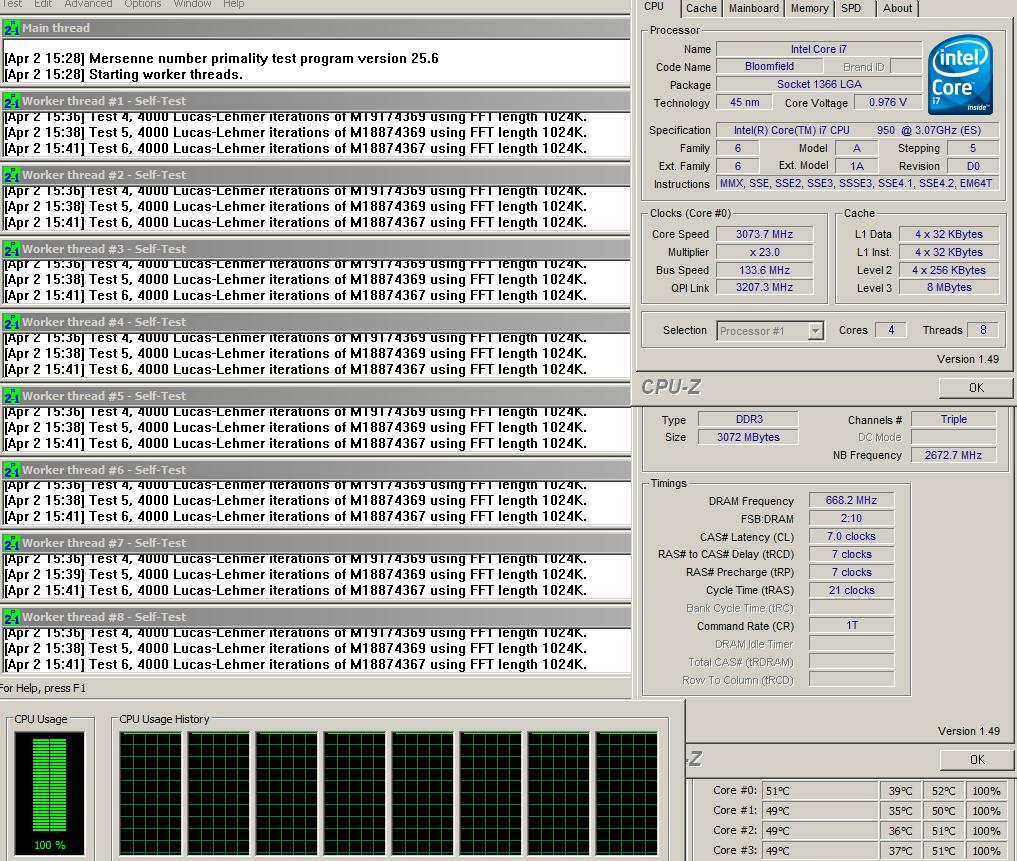Click the Worker thread #4 window icon
The height and width of the screenshot is (861, 1017).
(11, 322)
